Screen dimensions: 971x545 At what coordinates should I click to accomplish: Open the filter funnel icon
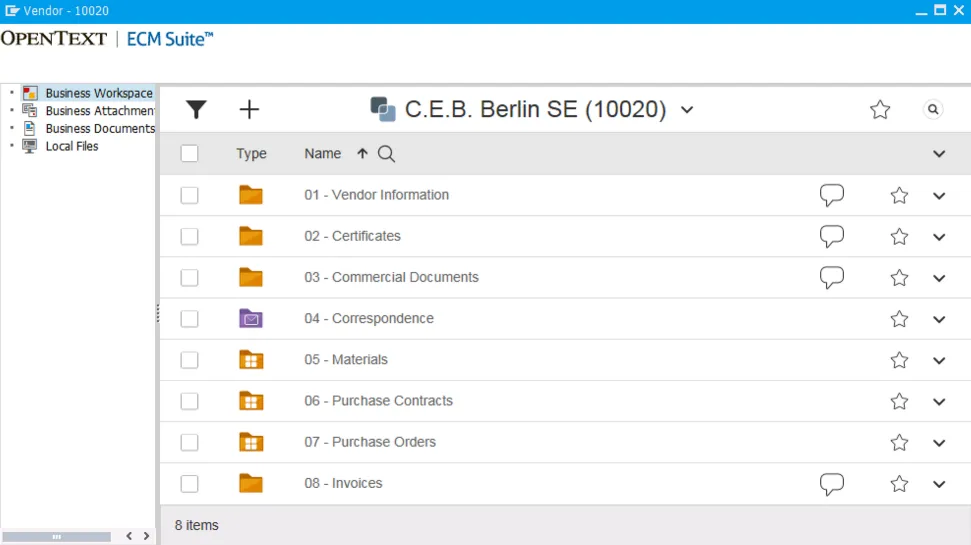[x=196, y=110]
